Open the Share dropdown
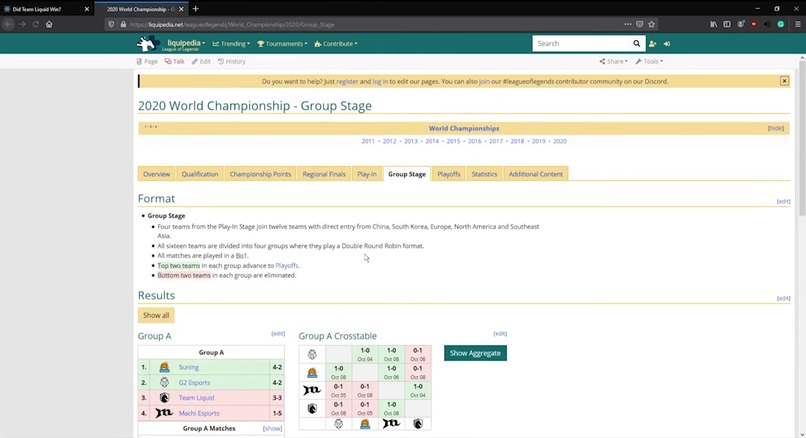Image resolution: width=806 pixels, height=438 pixels. pos(613,61)
